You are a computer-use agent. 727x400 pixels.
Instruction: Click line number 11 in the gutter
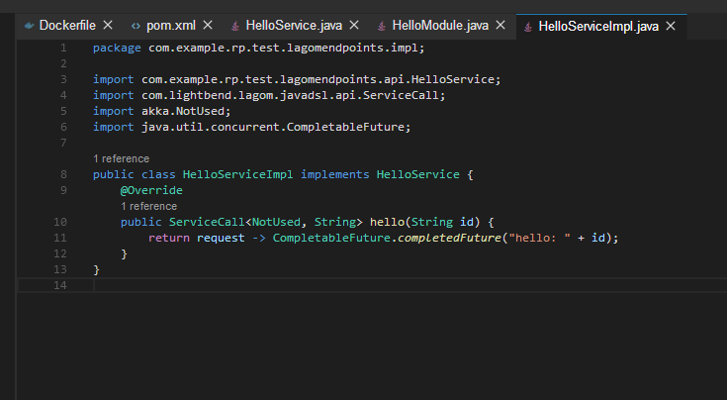[60, 238]
